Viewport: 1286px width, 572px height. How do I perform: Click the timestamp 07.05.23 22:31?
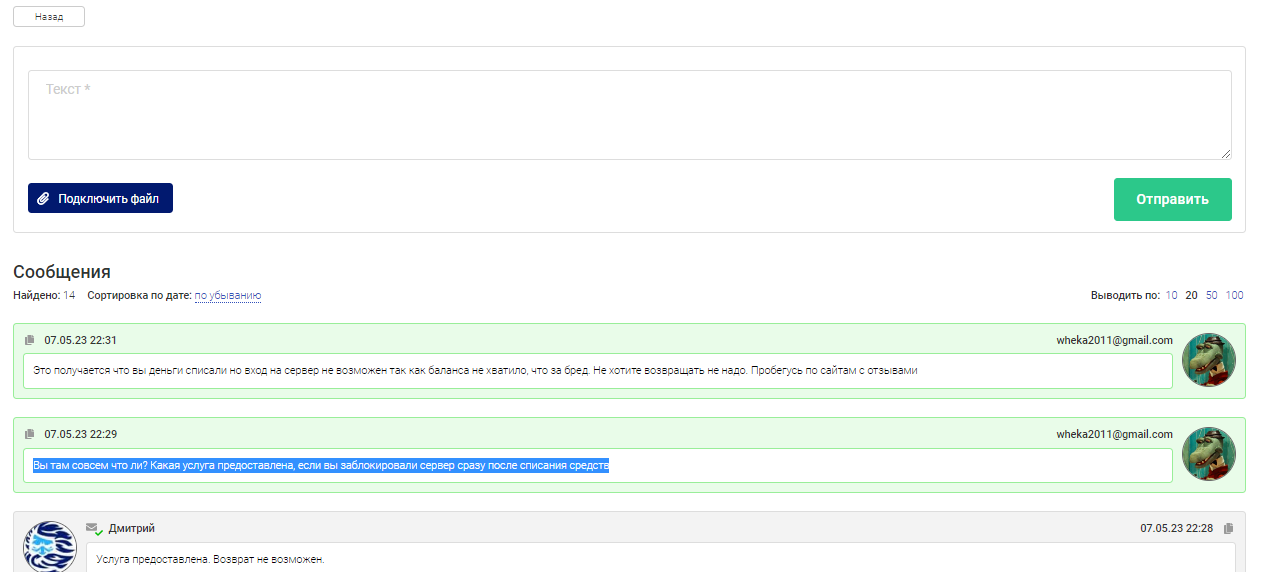(x=80, y=340)
